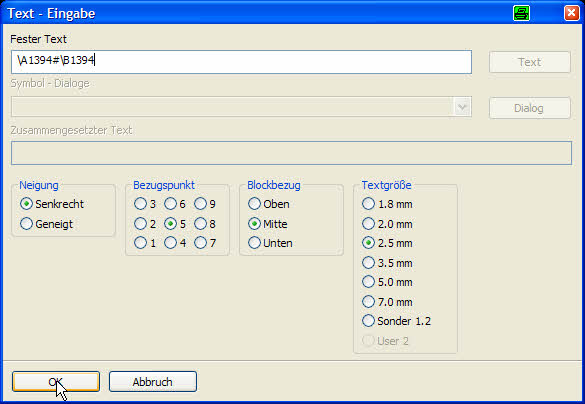
Task: Click the Abbruch button
Action: [x=153, y=382]
